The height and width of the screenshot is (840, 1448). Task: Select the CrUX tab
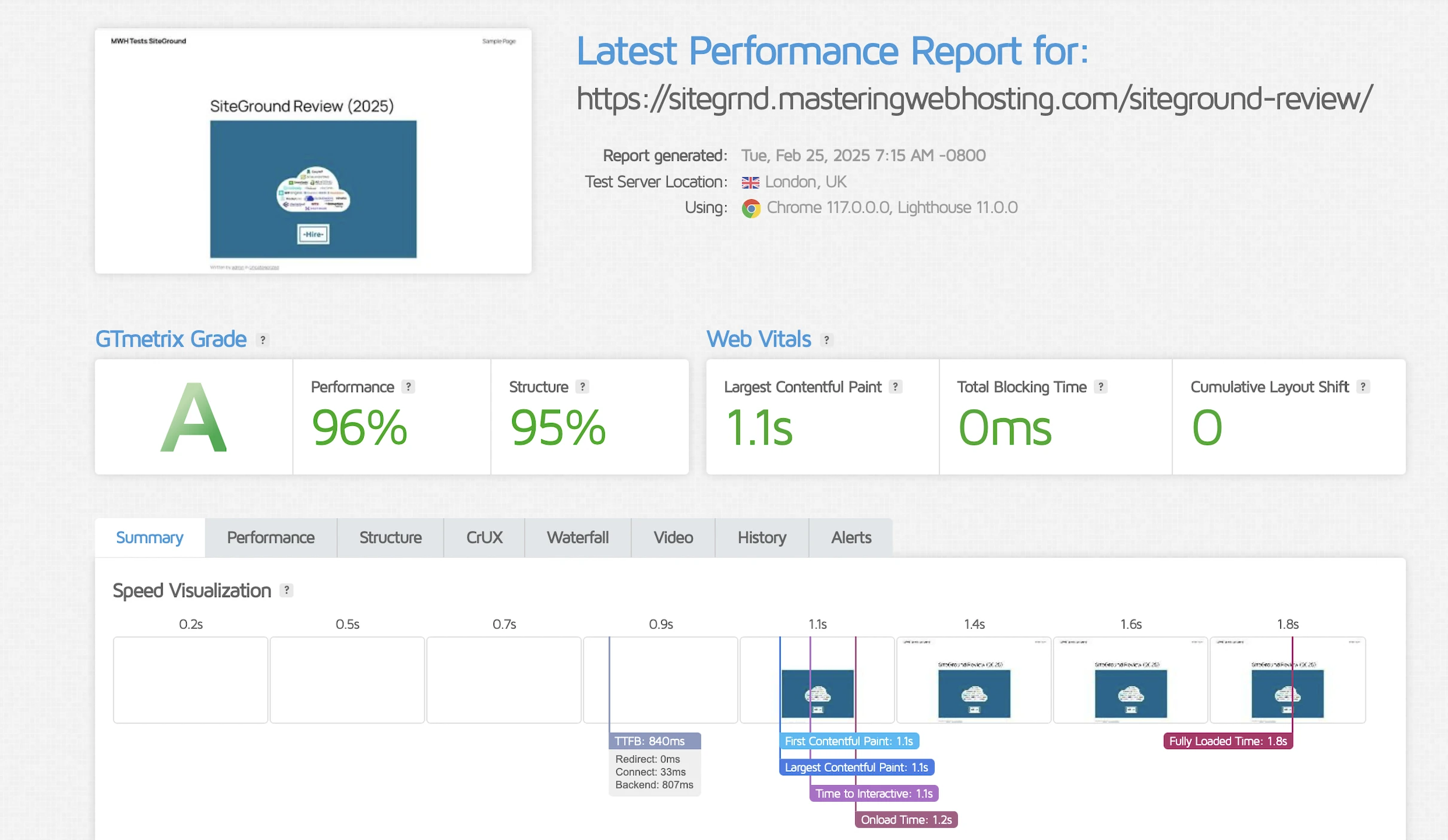[x=484, y=538]
